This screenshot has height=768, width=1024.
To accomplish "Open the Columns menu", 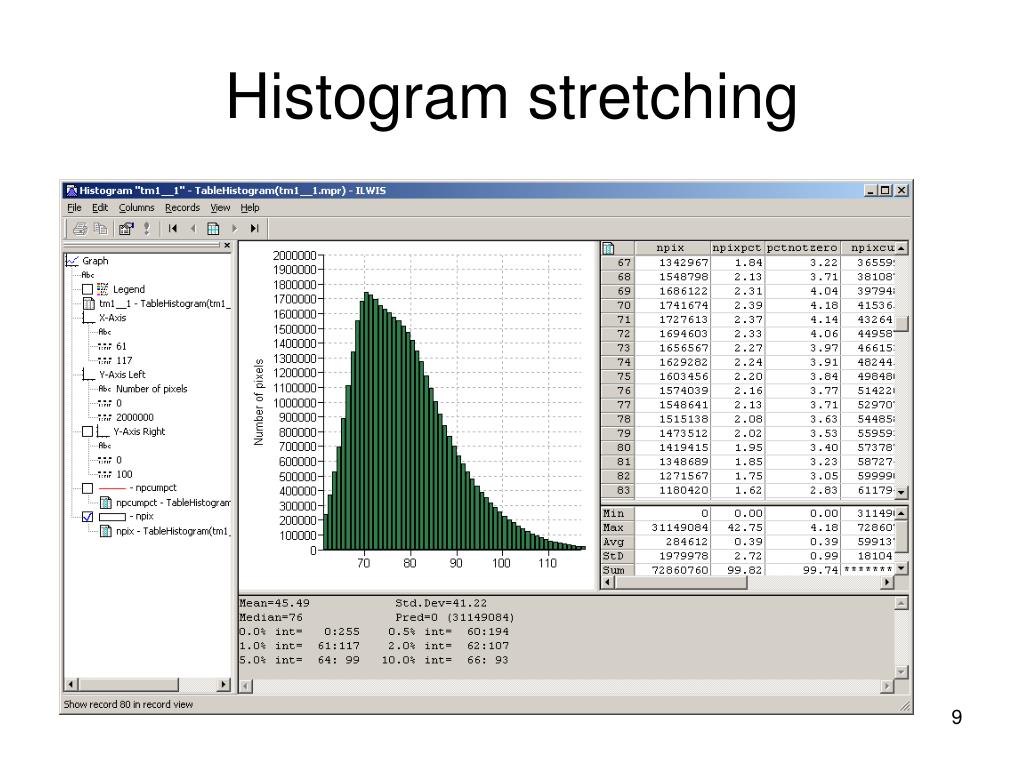I will 136,208.
